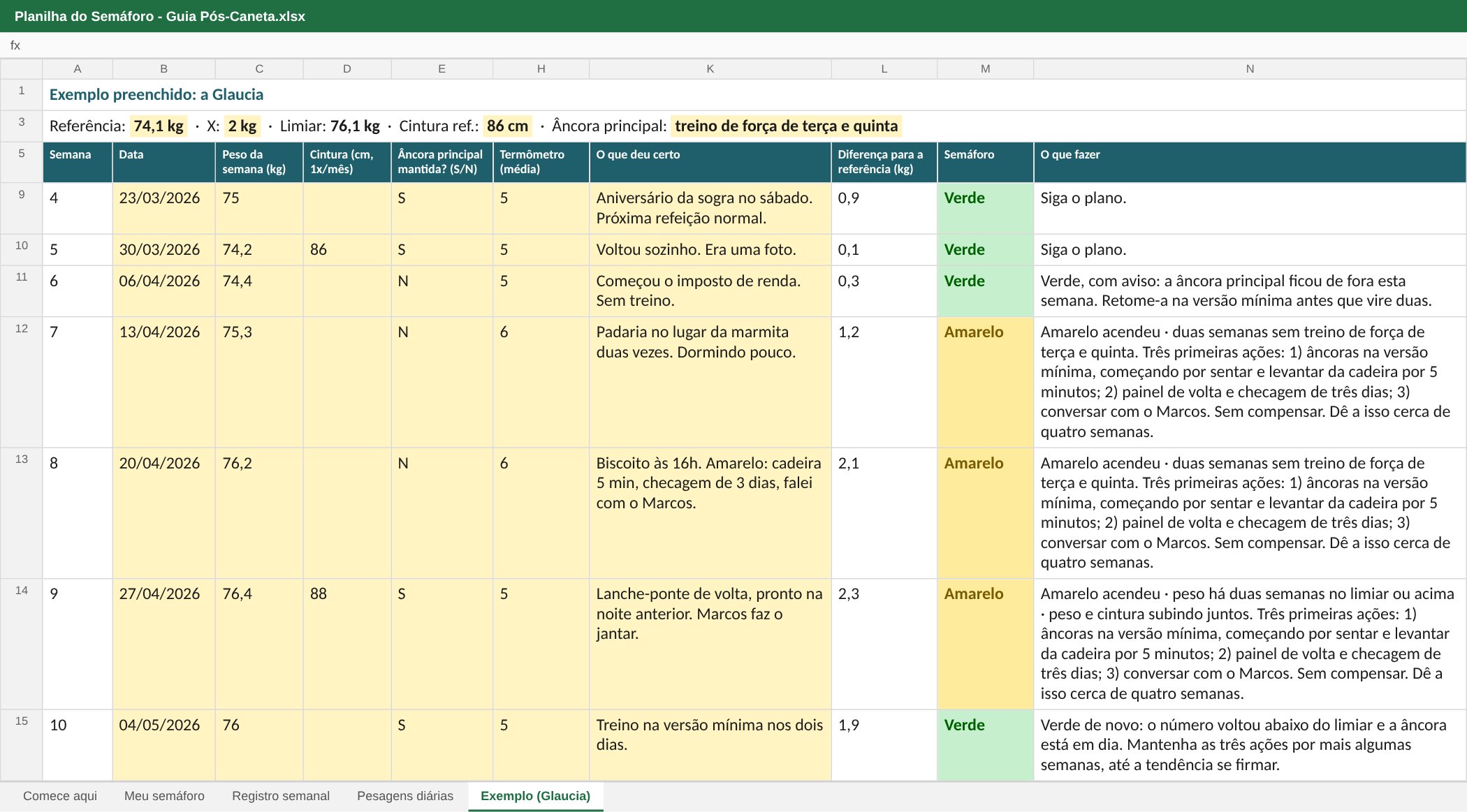
Task: Click 'Treino na versão mínima' cell
Action: point(710,745)
